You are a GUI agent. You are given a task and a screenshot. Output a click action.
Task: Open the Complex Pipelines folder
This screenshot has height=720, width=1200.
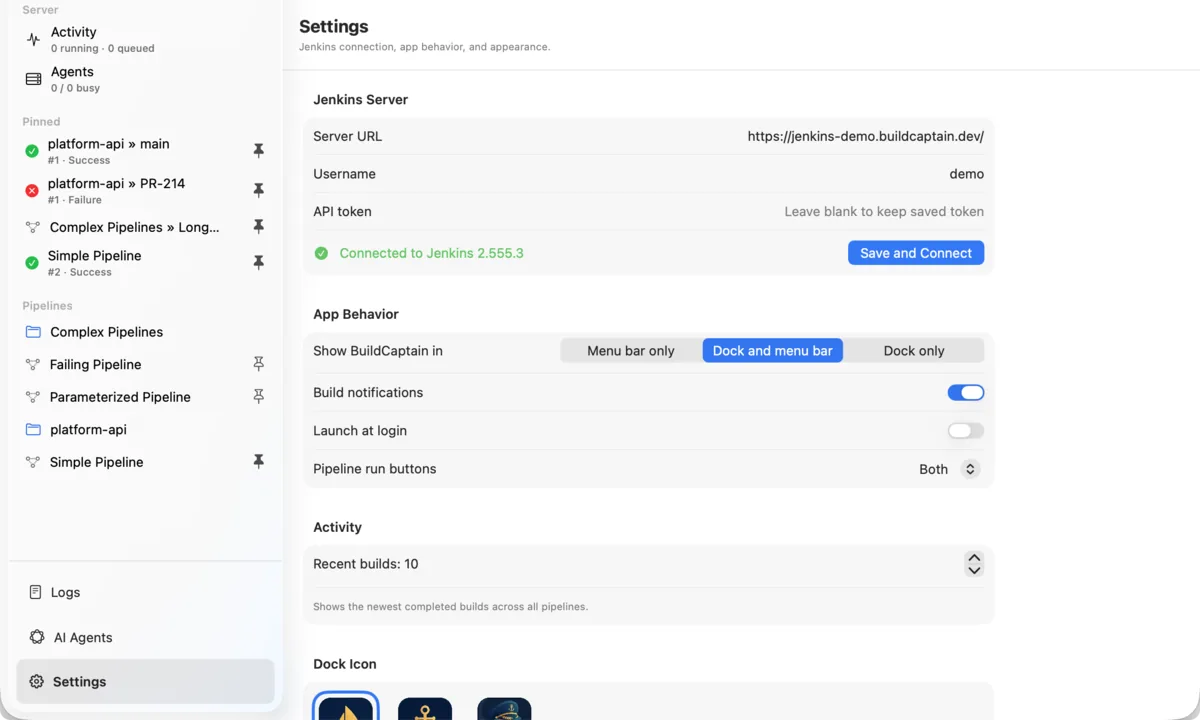pos(145,332)
